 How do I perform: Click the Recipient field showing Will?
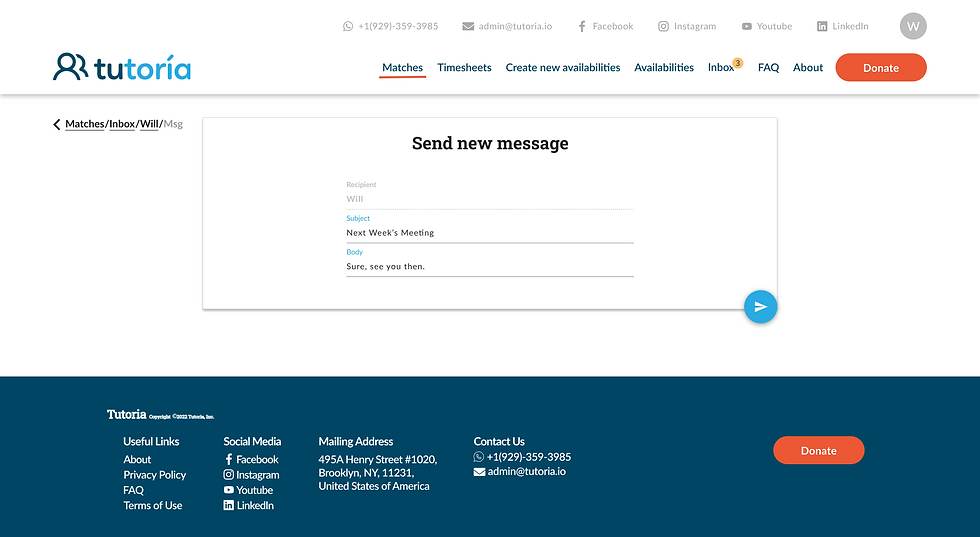490,199
